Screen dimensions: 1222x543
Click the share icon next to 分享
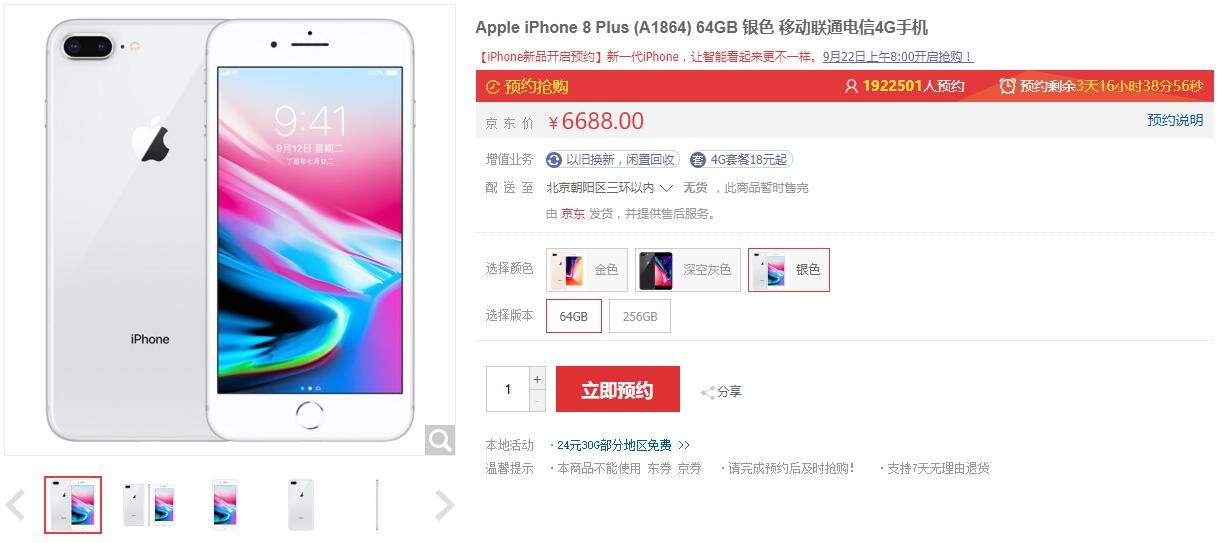pyautogui.click(x=707, y=392)
